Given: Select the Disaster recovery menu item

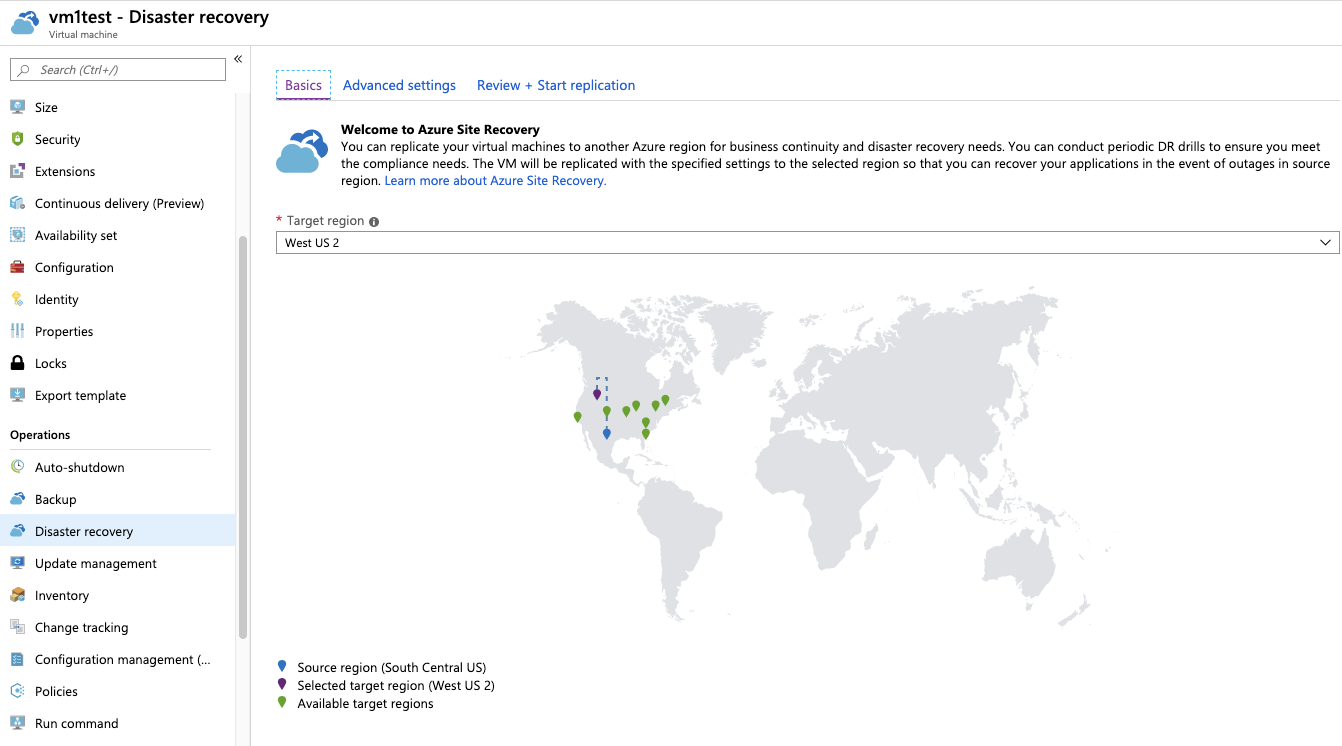Looking at the screenshot, I should click(118, 531).
